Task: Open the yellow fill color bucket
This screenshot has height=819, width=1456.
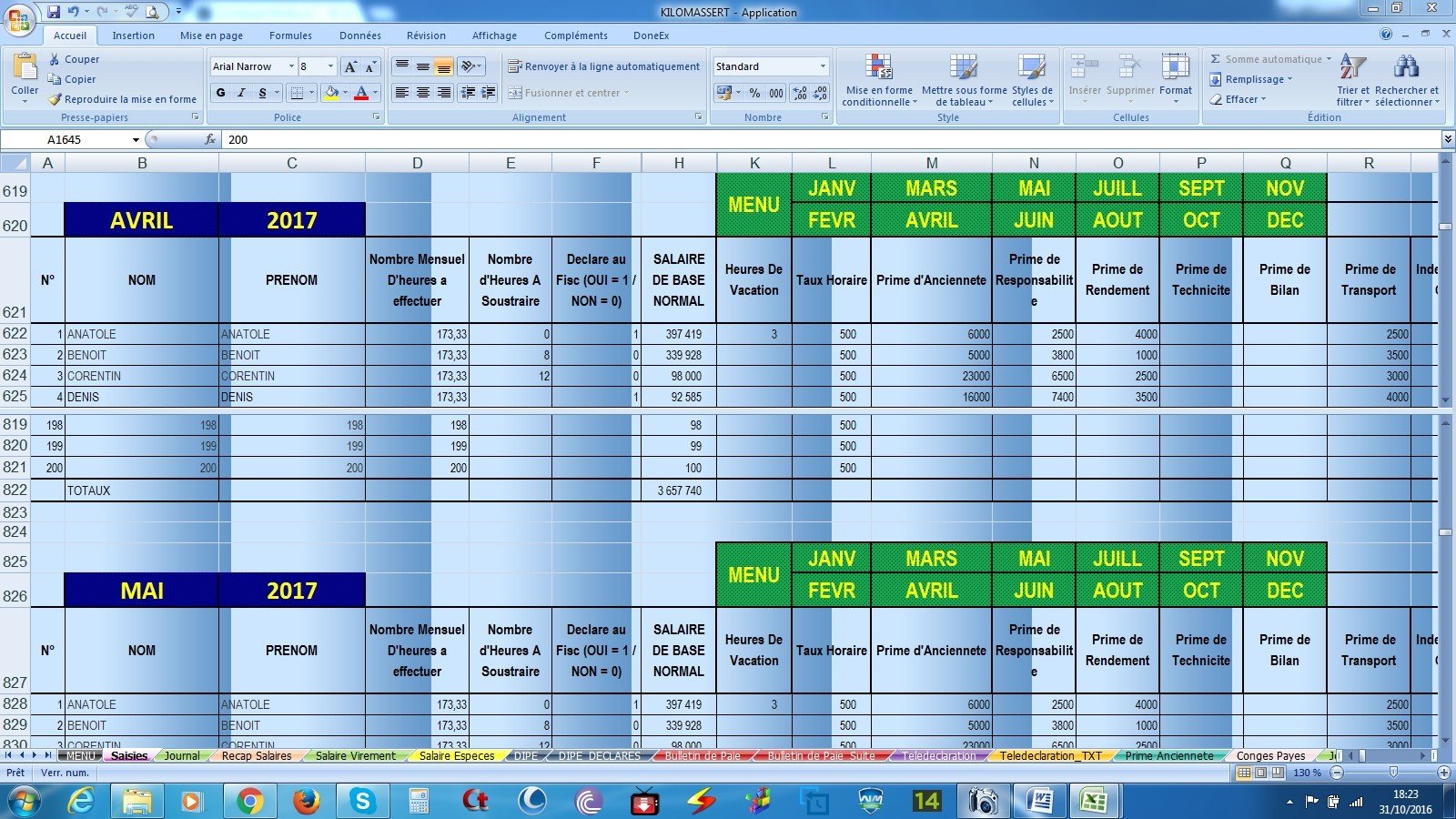Action: [331, 93]
